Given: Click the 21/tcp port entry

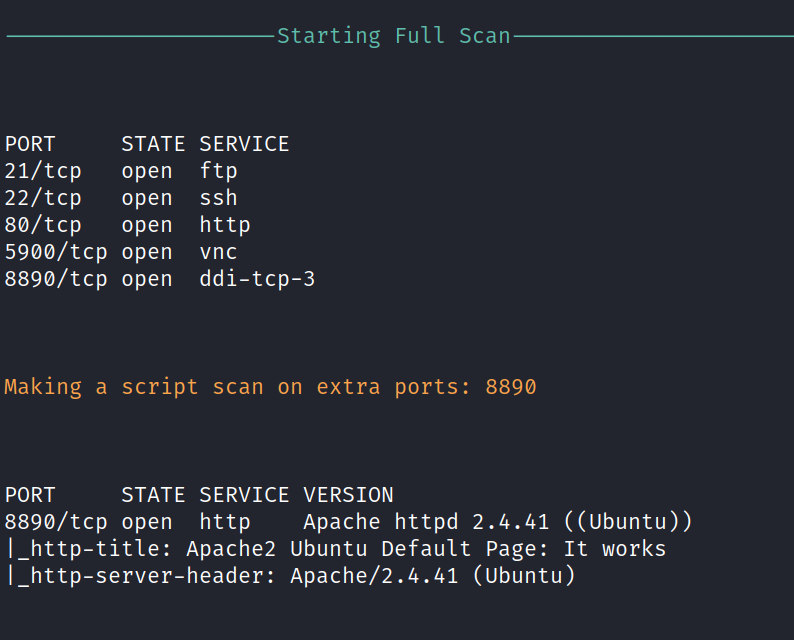Looking at the screenshot, I should (x=43, y=171).
